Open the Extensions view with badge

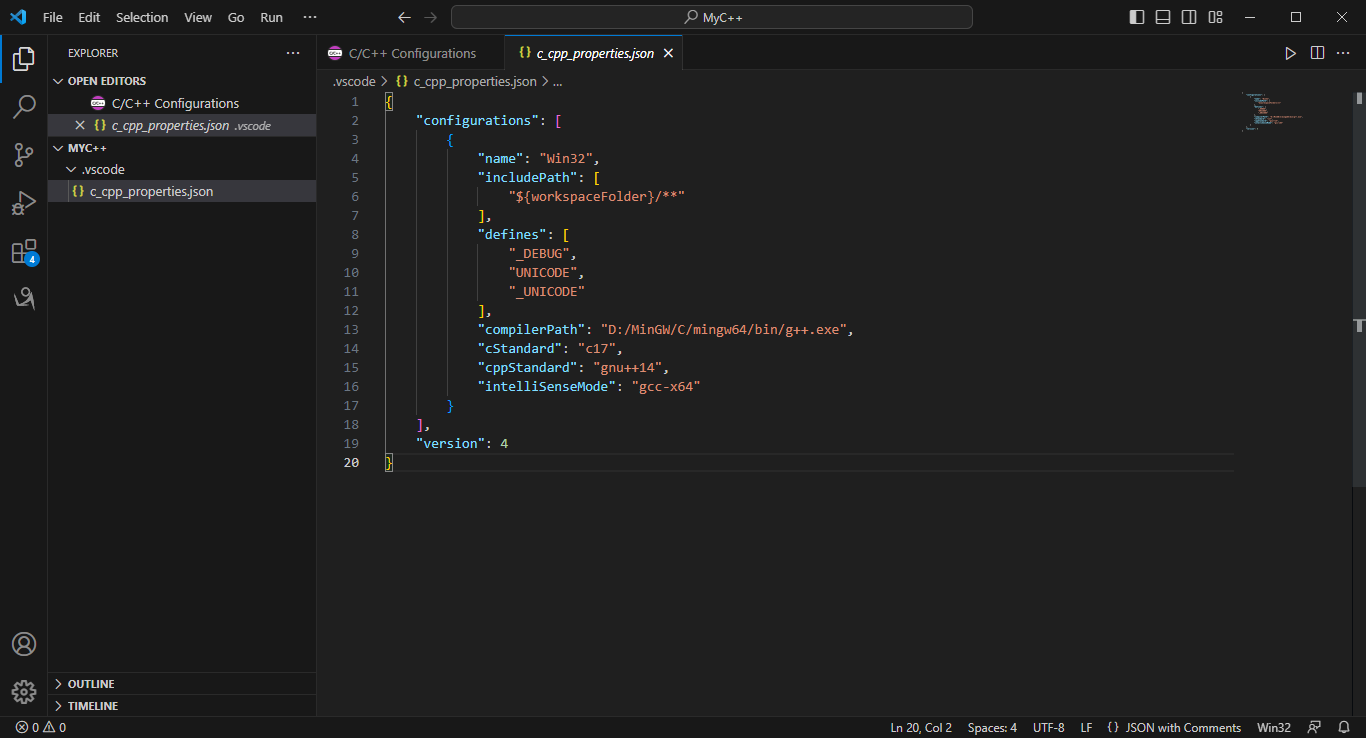(x=24, y=251)
